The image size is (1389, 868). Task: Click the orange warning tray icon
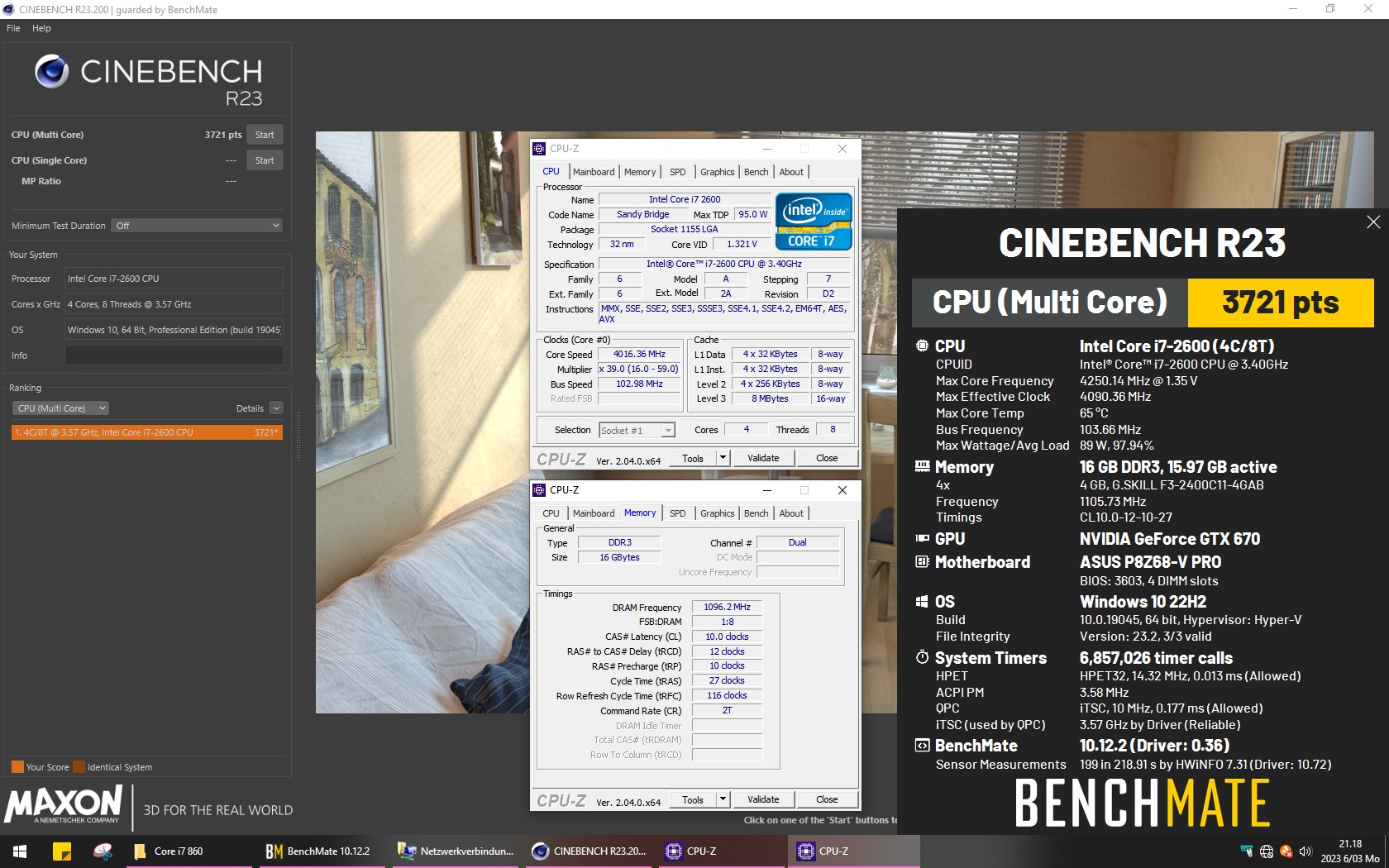pos(1286,851)
